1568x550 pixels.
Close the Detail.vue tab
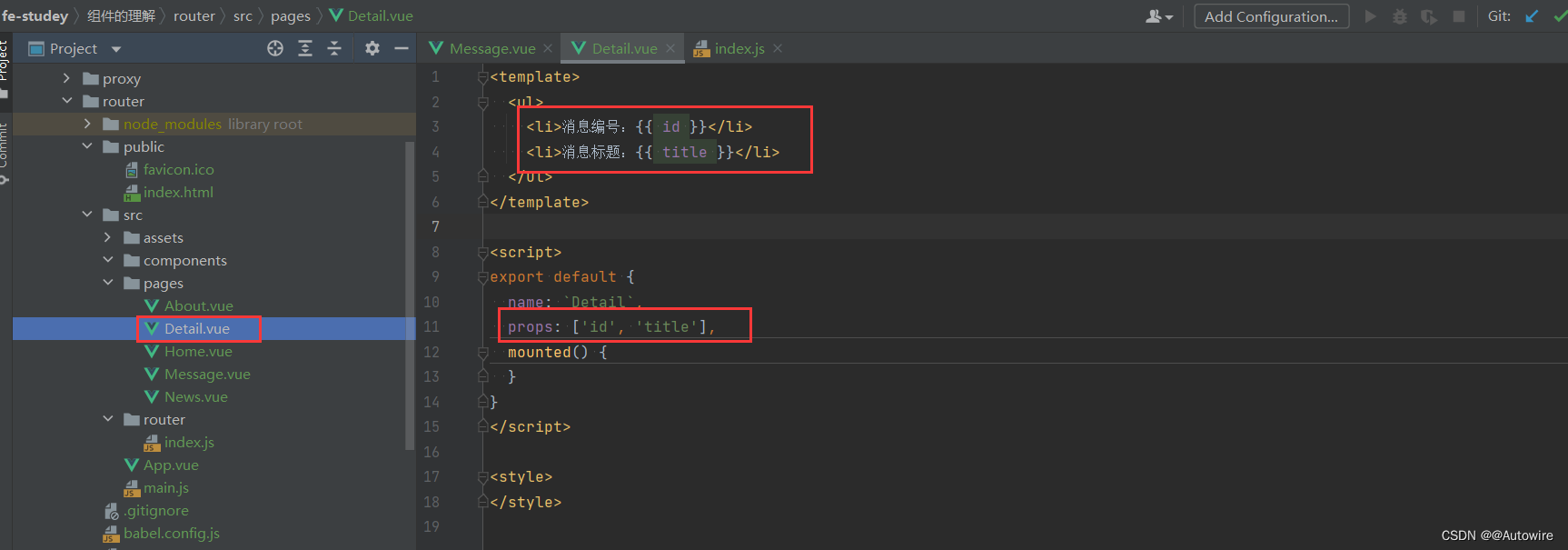click(x=670, y=48)
